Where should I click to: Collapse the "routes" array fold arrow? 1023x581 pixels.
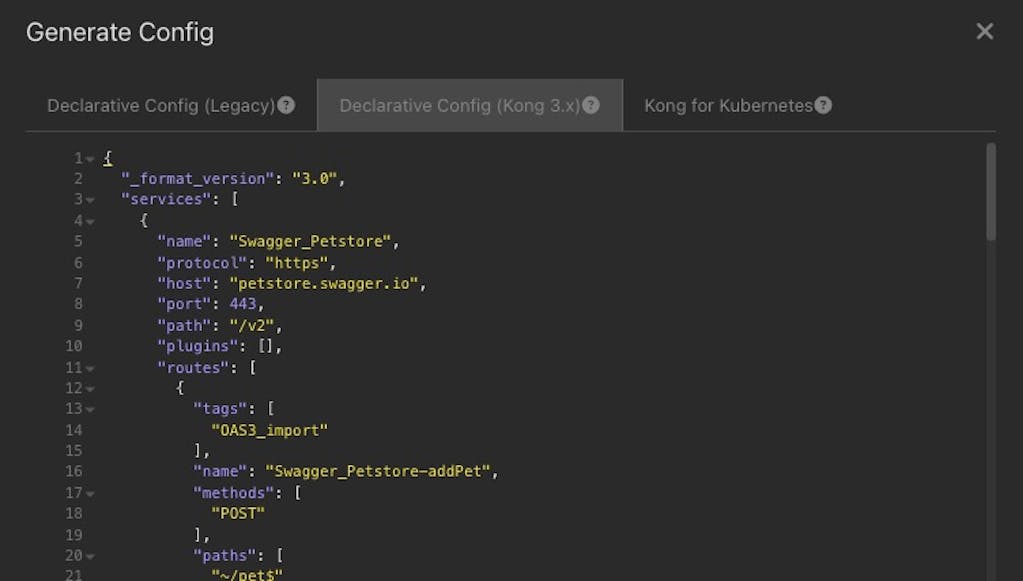click(x=90, y=368)
